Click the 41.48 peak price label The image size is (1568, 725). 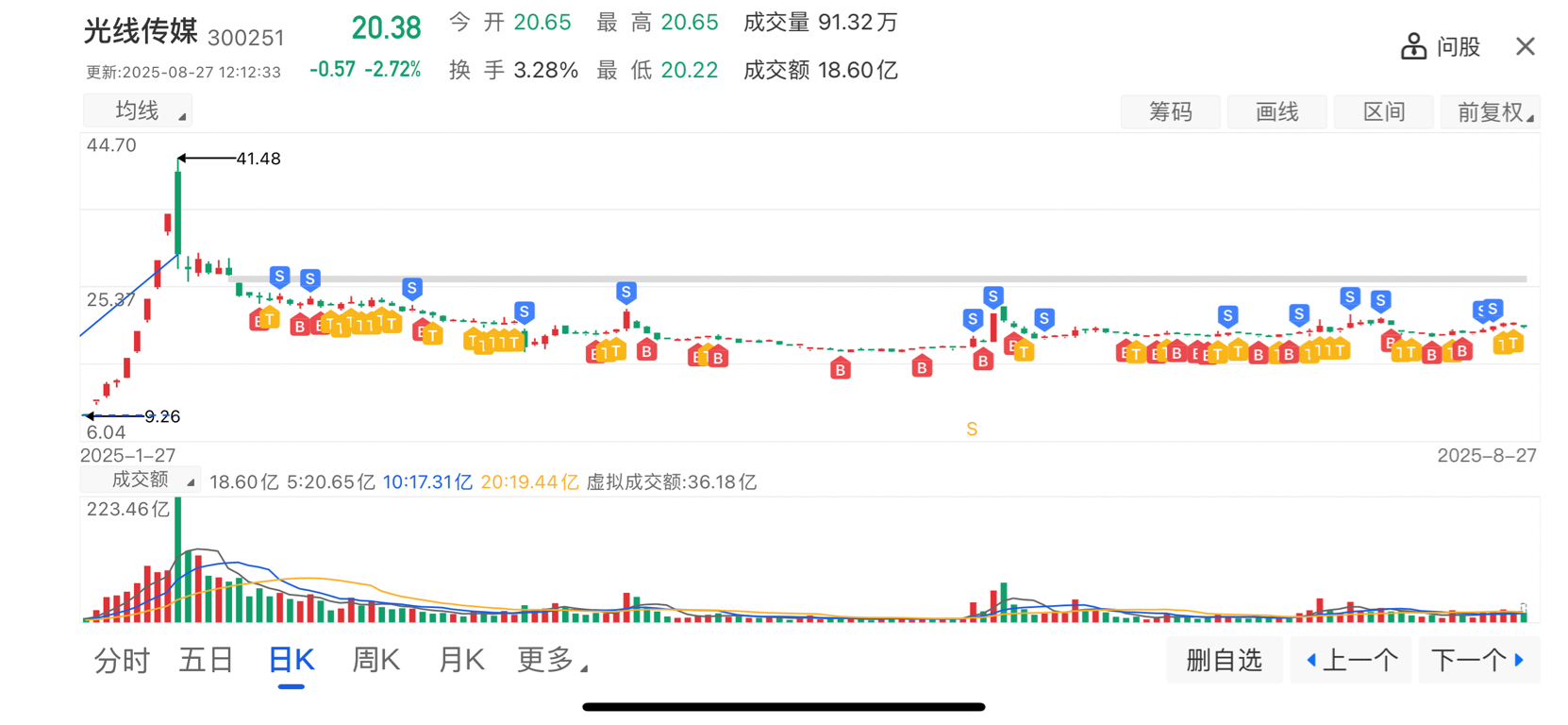(258, 159)
